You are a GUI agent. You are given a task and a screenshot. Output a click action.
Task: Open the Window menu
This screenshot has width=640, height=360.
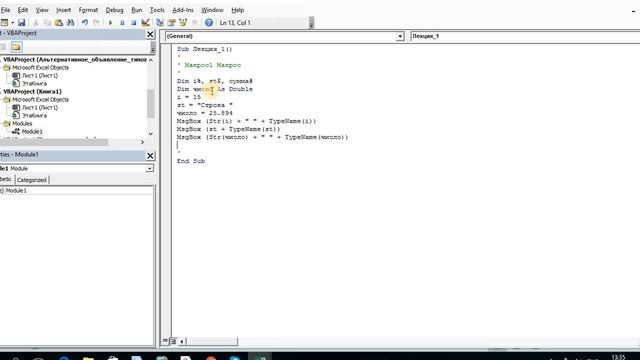(x=212, y=10)
